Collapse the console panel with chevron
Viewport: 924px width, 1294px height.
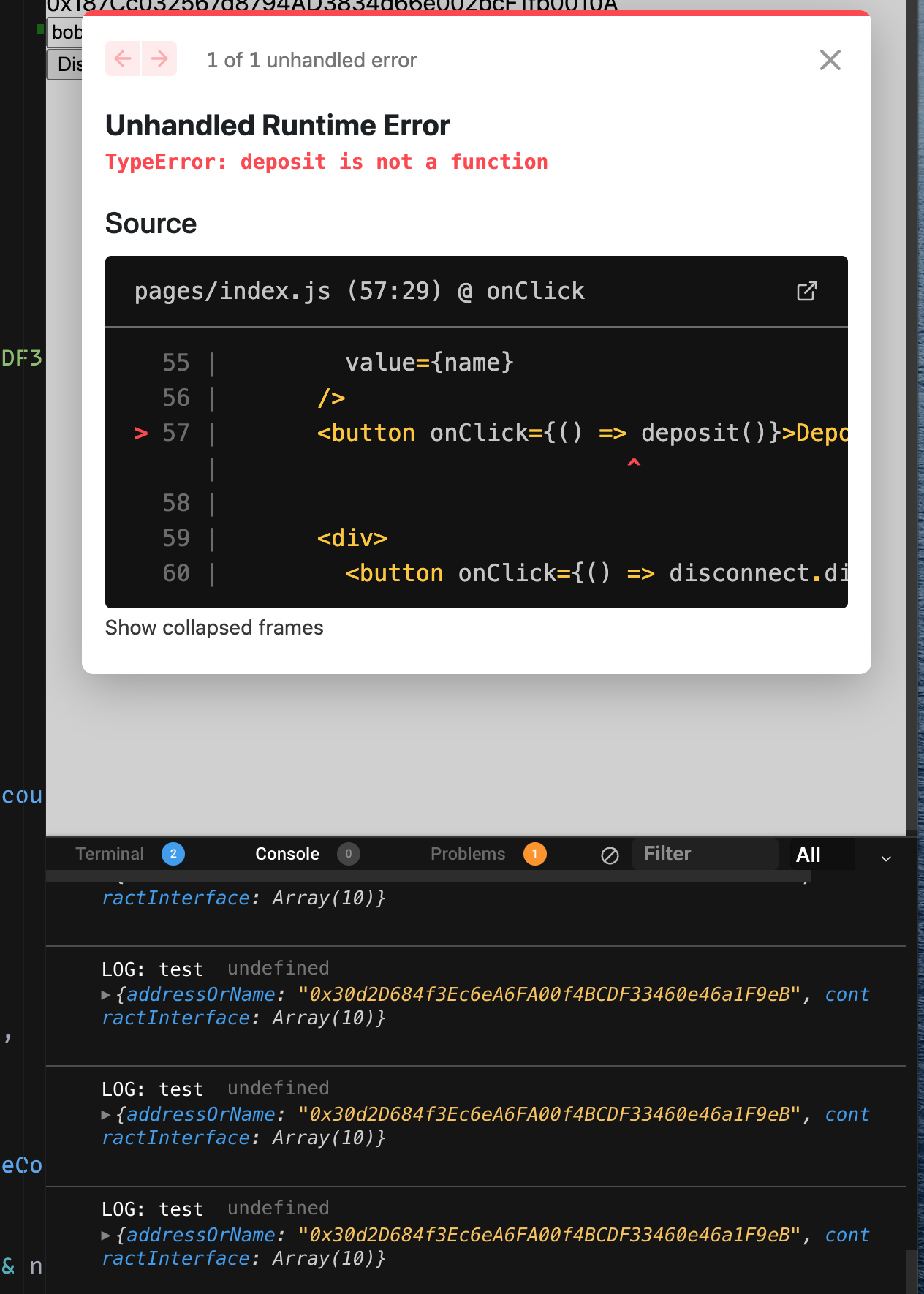click(x=886, y=858)
